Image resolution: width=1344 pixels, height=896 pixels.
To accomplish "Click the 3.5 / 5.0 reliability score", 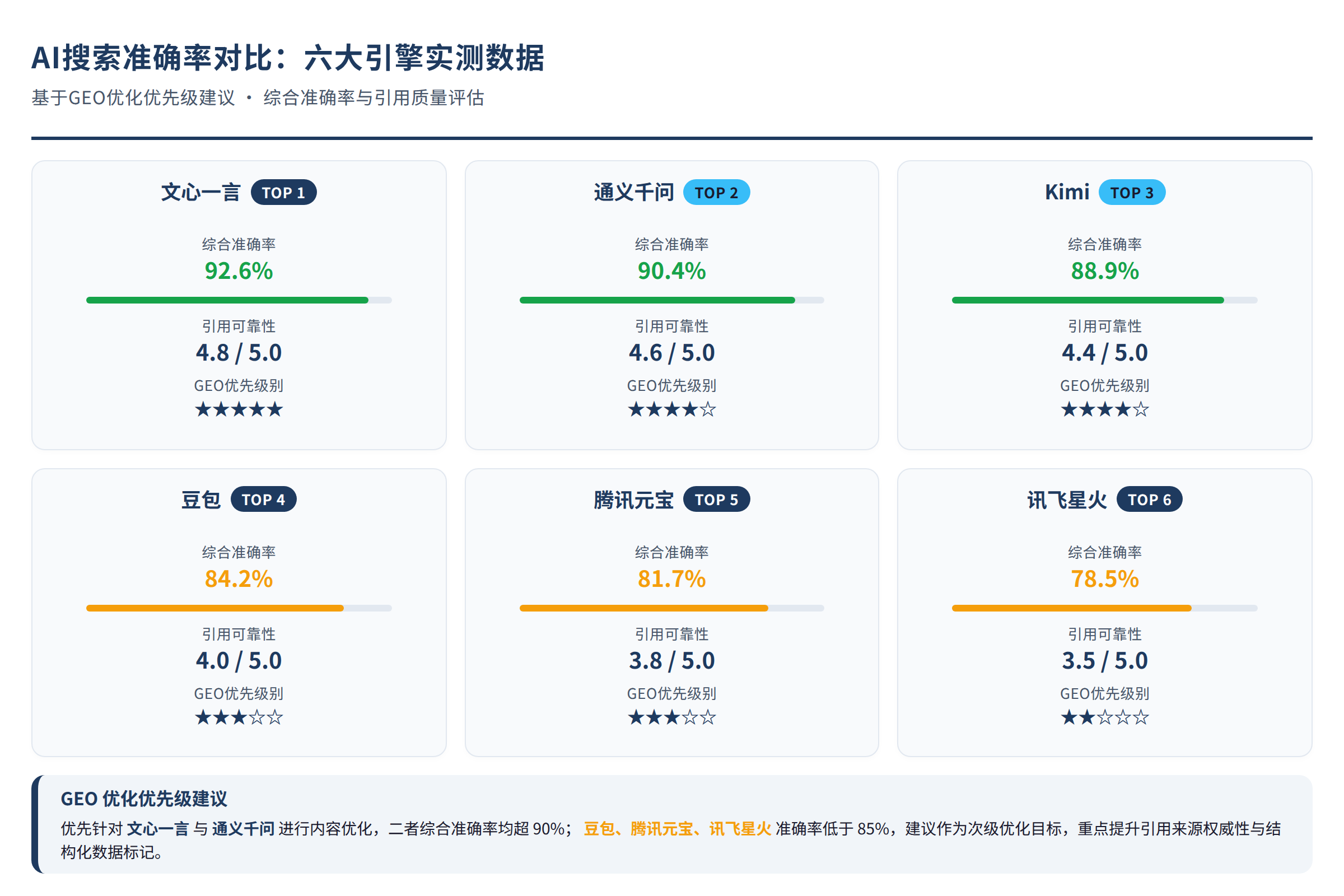I will coord(1104,661).
